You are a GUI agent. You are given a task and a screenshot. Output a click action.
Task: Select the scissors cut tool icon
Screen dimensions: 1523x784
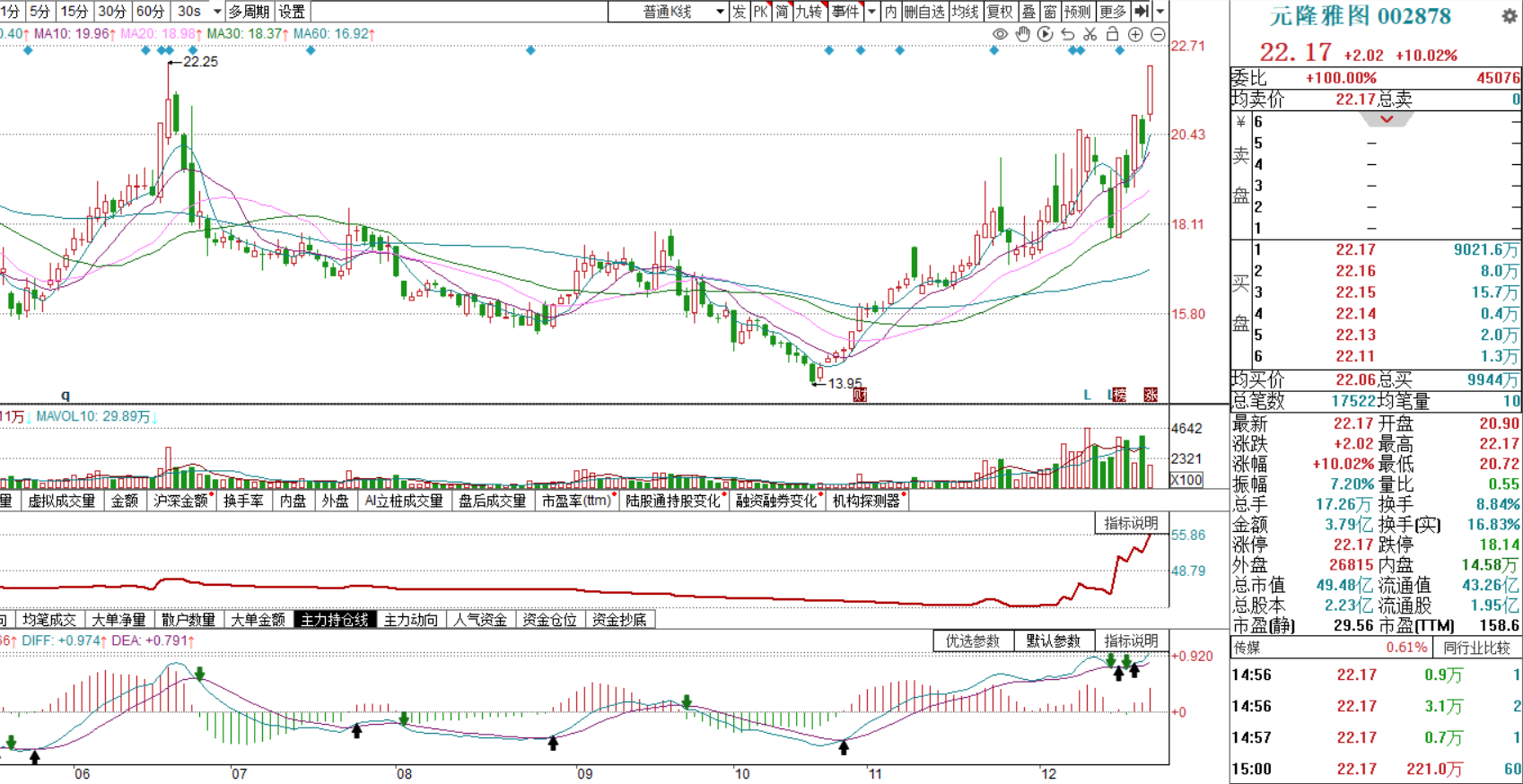(x=1090, y=34)
